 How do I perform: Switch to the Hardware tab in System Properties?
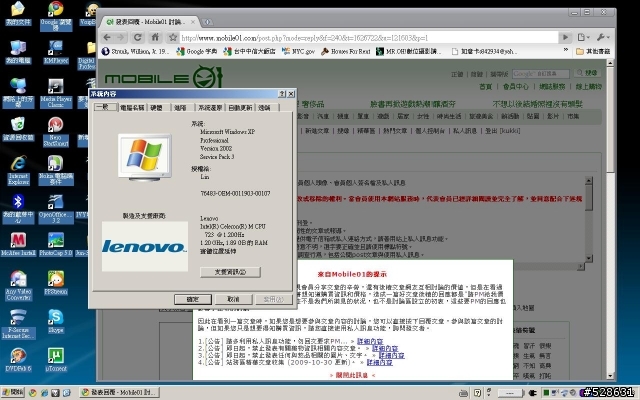click(157, 107)
